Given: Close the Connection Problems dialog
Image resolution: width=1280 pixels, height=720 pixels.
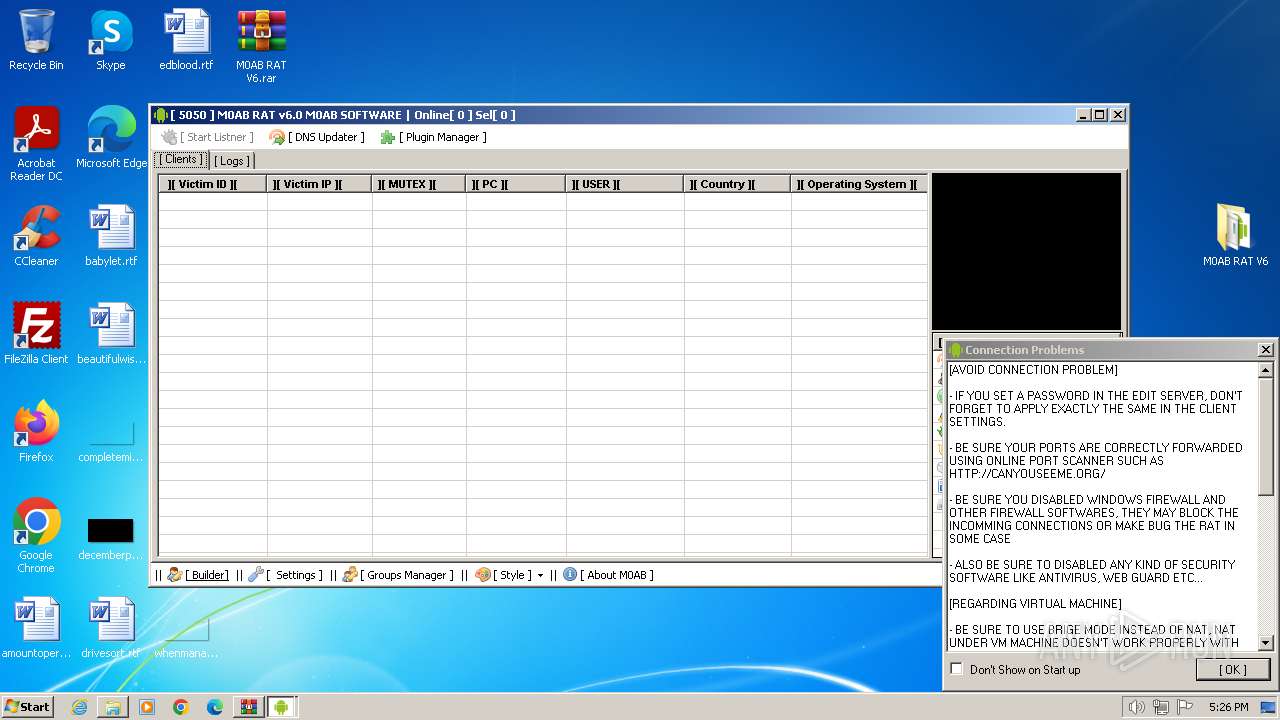Looking at the screenshot, I should click(x=1265, y=350).
